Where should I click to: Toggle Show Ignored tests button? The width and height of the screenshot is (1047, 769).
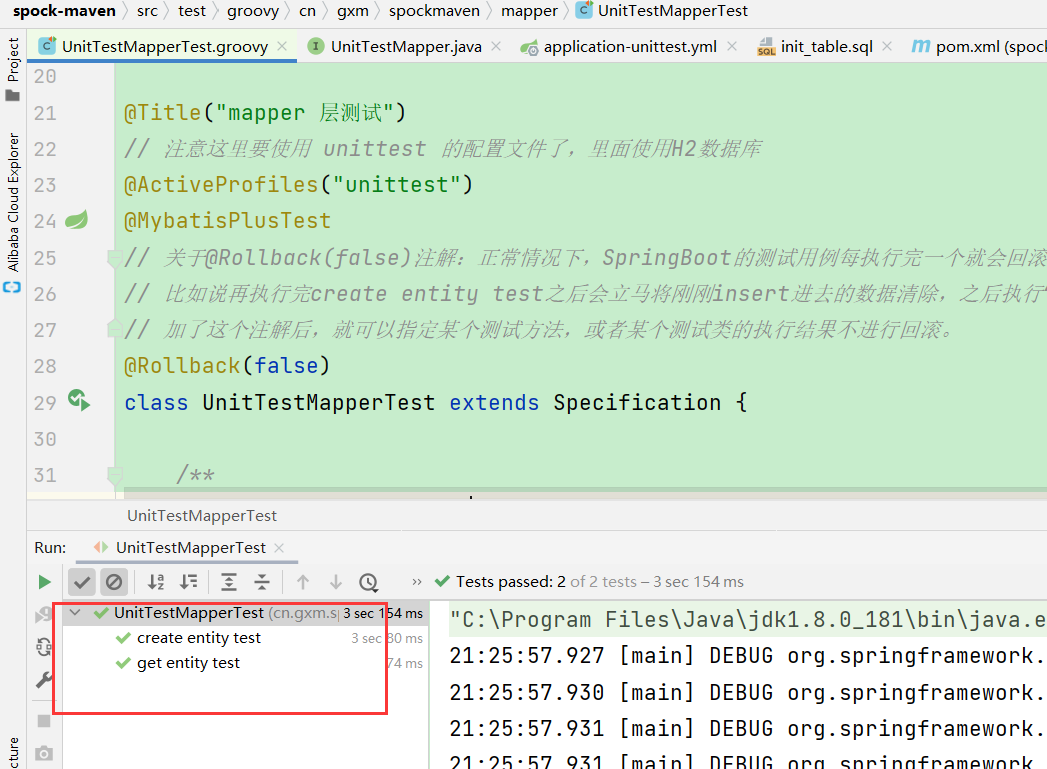pos(114,582)
